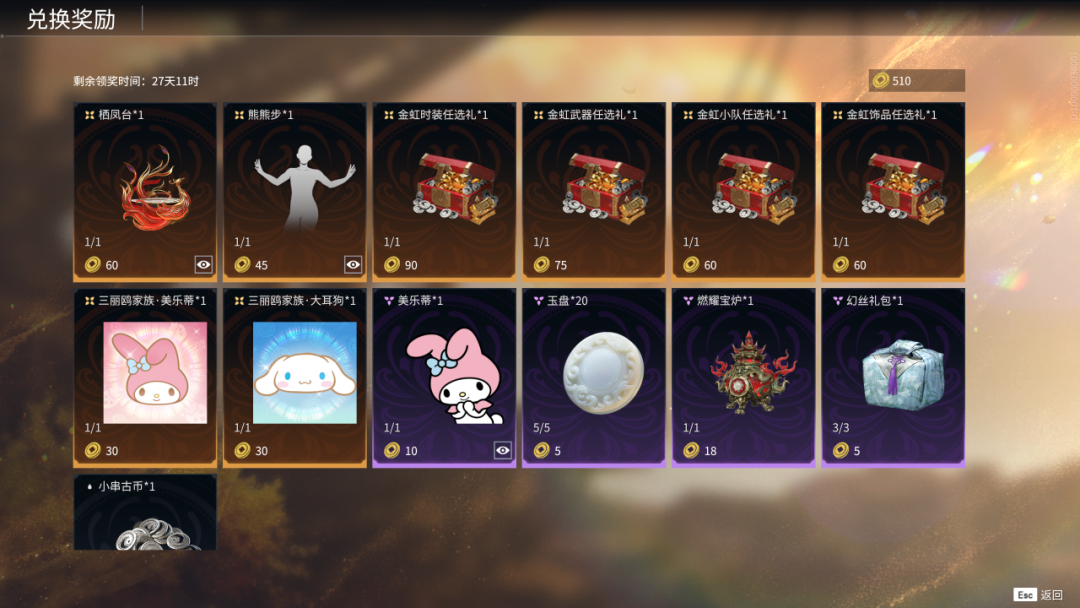Click the 510 coin balance display

click(x=917, y=81)
